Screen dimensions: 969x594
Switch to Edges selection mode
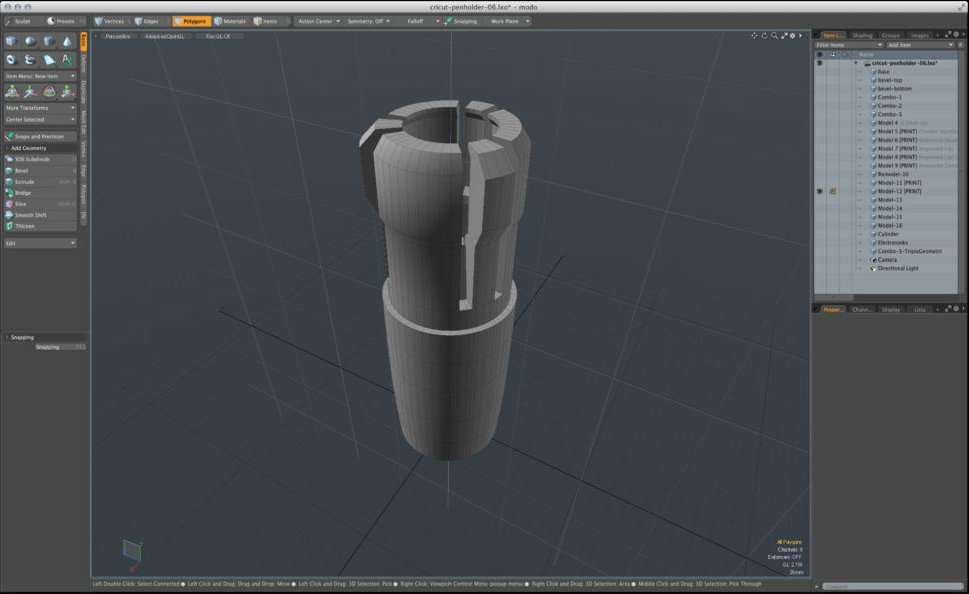[x=147, y=21]
